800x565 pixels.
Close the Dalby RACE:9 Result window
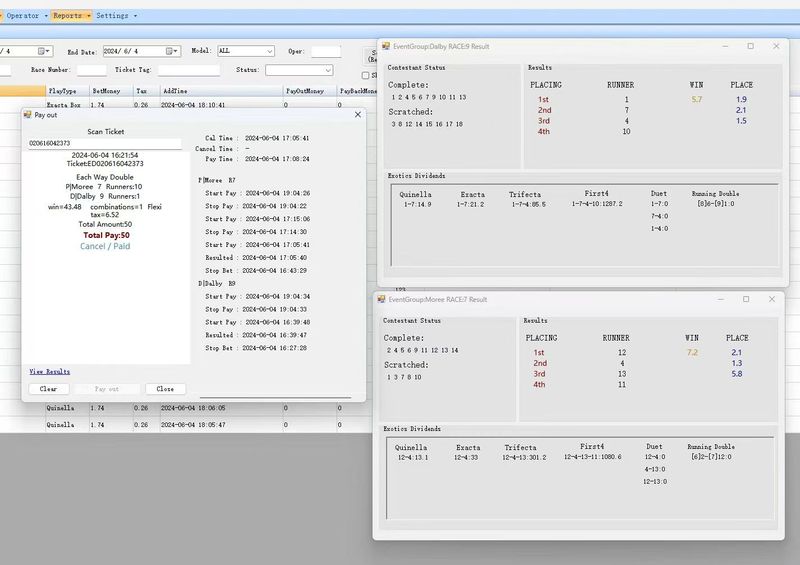click(x=776, y=46)
